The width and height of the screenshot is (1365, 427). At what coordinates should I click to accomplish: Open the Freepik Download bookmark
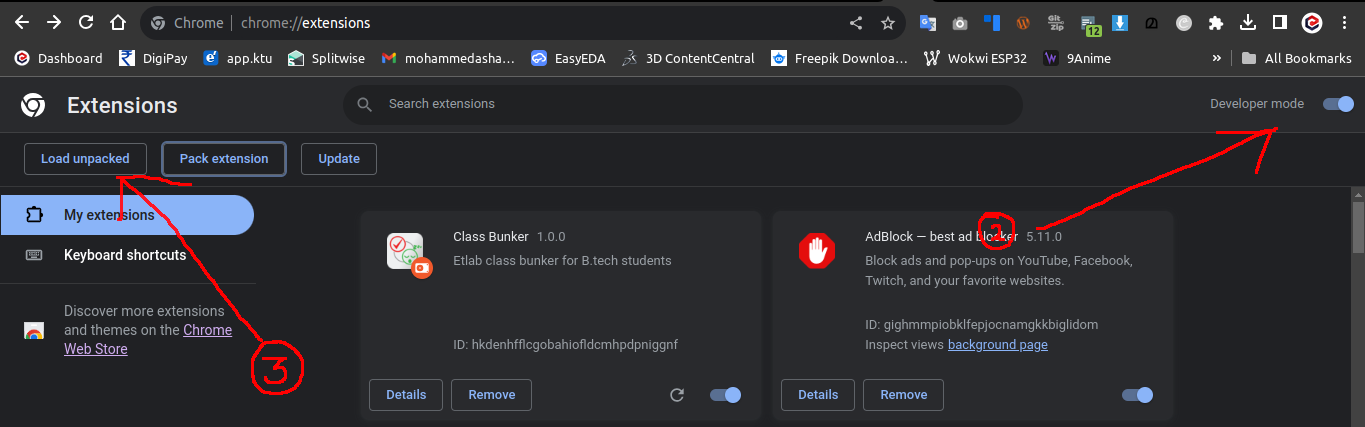(x=839, y=58)
